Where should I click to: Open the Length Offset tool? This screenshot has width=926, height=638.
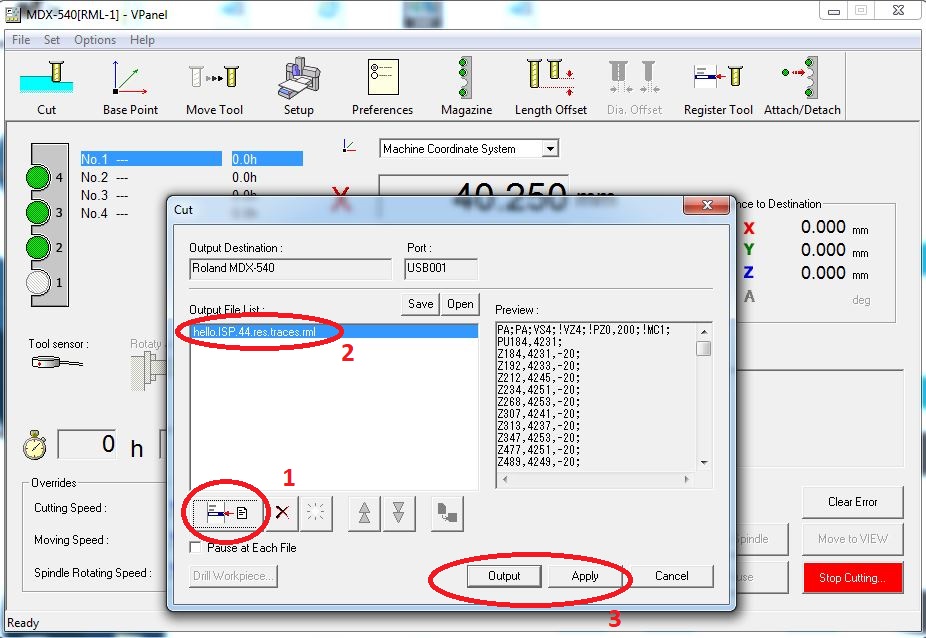pyautogui.click(x=550, y=87)
